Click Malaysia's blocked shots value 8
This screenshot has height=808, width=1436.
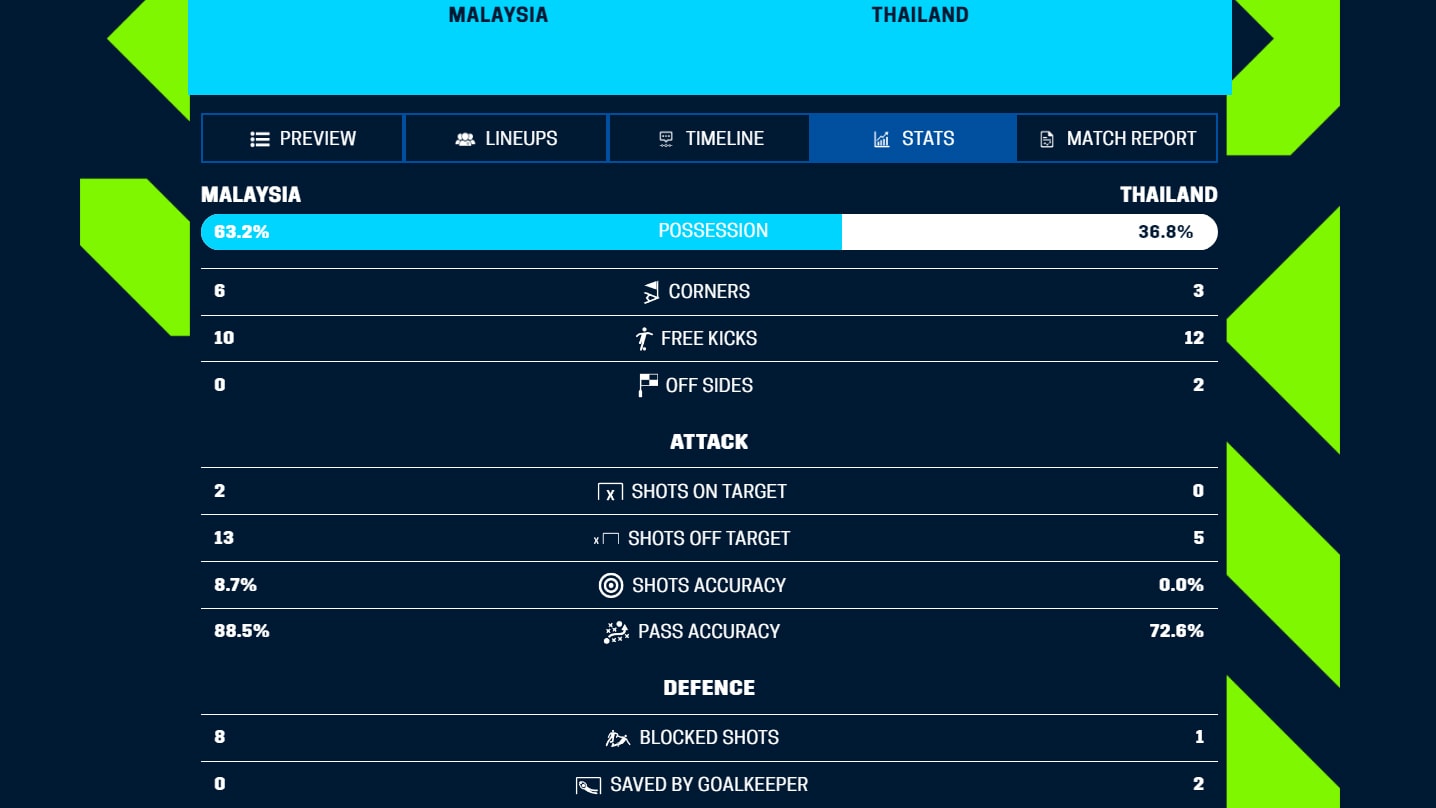(x=219, y=737)
